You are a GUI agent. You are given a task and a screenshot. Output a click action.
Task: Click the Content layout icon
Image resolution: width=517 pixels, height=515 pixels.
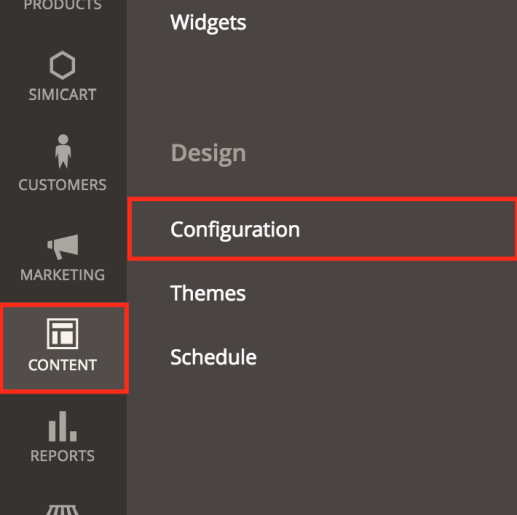click(x=63, y=333)
